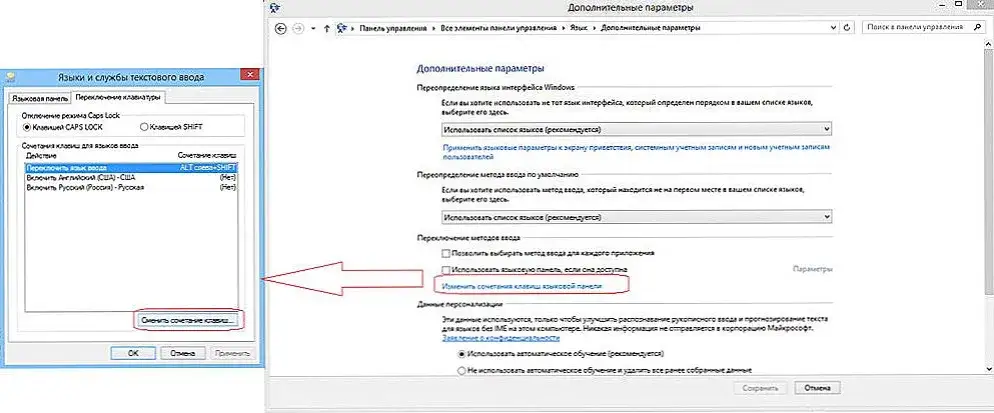Click the window icon in the title bar
Image resolution: width=994 pixels, height=413 pixels.
tap(274, 8)
